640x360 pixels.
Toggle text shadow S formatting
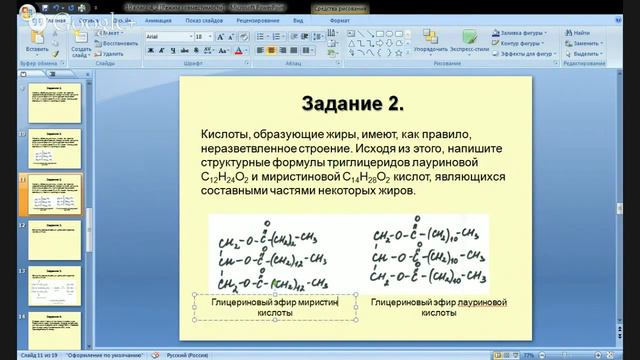196,51
